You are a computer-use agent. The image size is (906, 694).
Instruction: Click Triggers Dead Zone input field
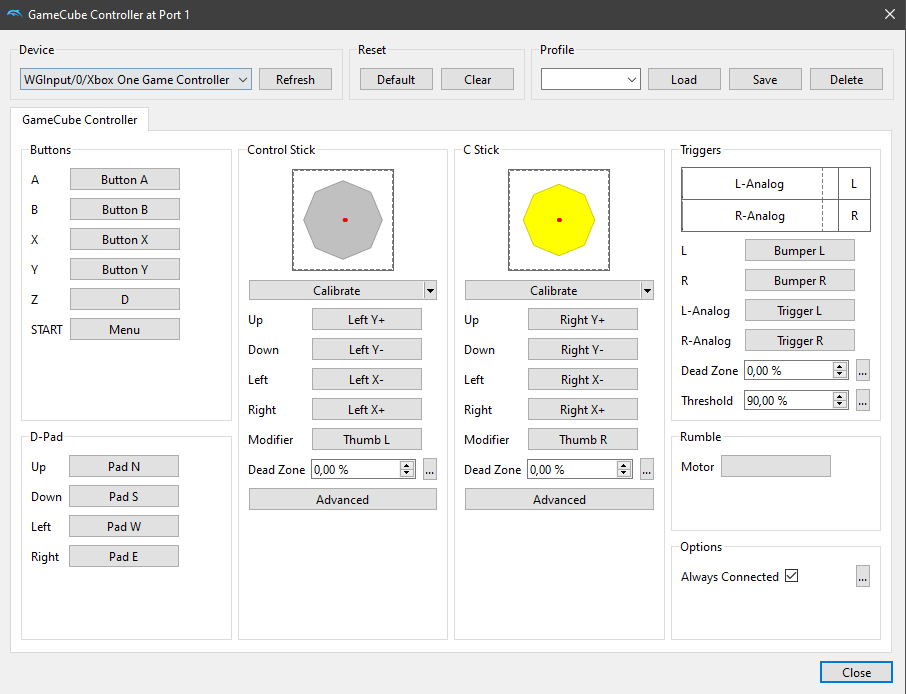click(788, 370)
